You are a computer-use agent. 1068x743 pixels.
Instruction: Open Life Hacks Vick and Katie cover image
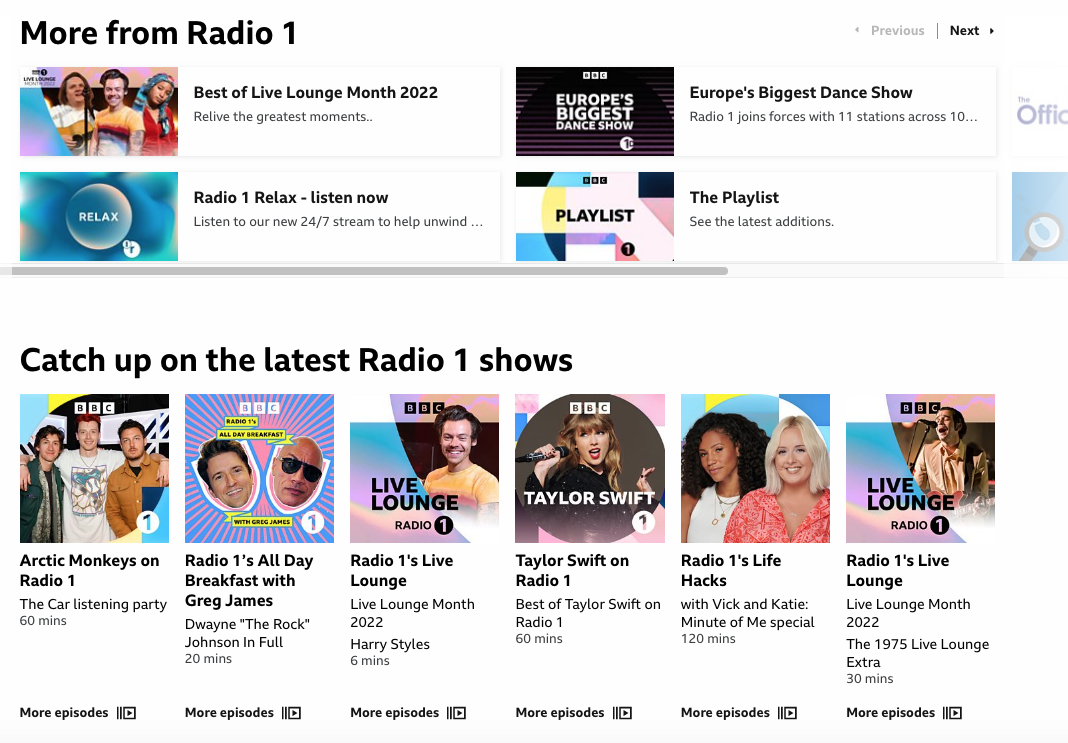755,469
